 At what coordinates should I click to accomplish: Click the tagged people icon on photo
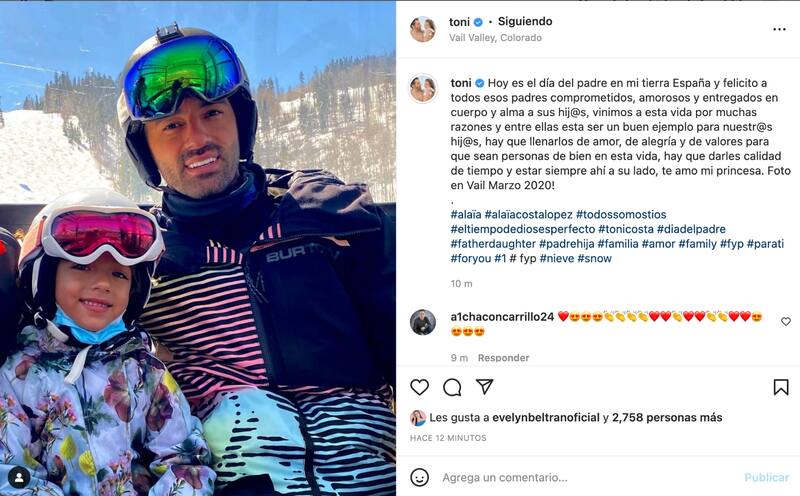[19, 477]
